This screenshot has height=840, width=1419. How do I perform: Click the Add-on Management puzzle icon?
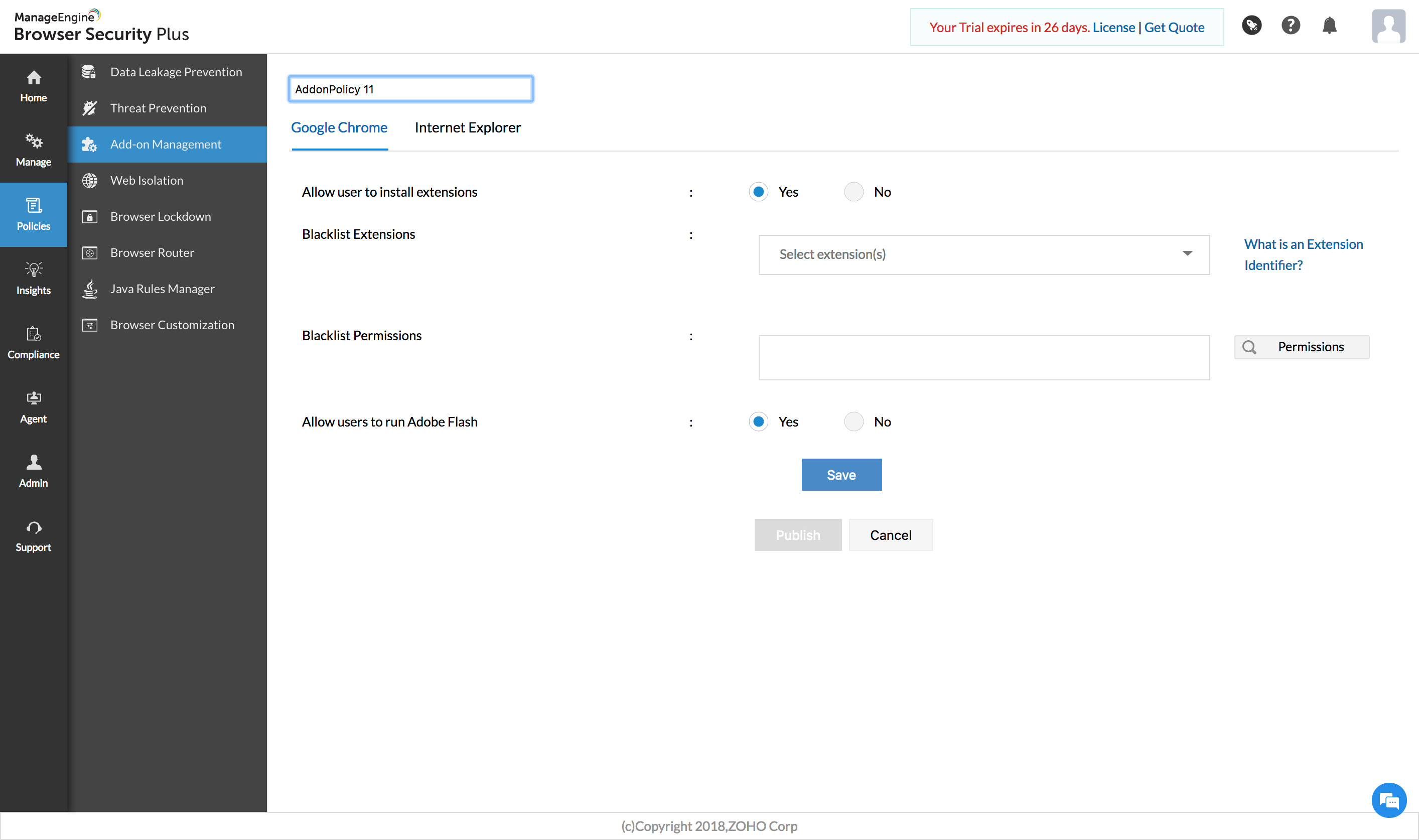[x=89, y=145]
